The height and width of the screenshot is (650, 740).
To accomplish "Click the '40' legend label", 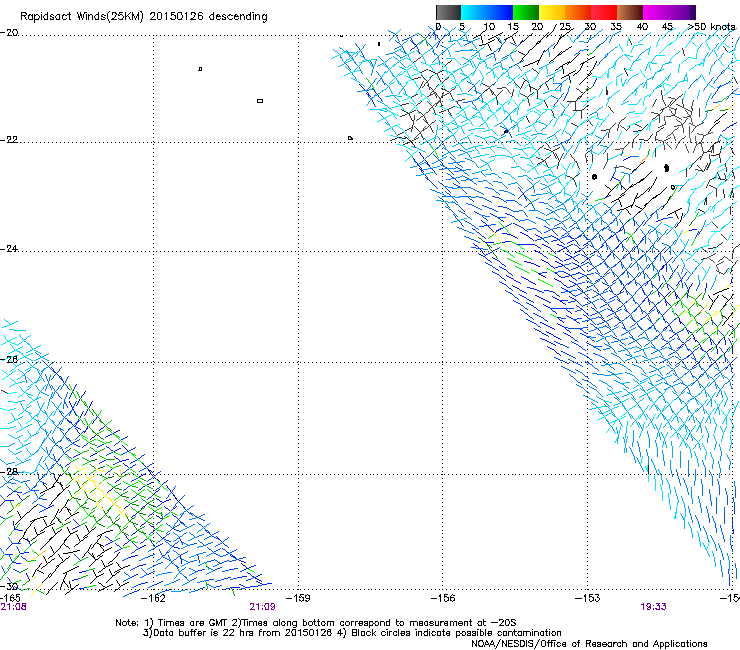I will click(642, 27).
